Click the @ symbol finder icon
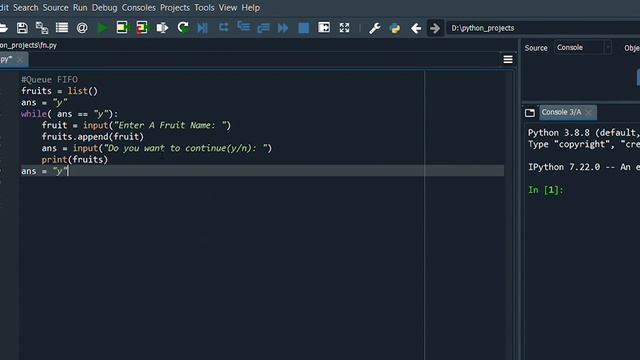 [82, 28]
